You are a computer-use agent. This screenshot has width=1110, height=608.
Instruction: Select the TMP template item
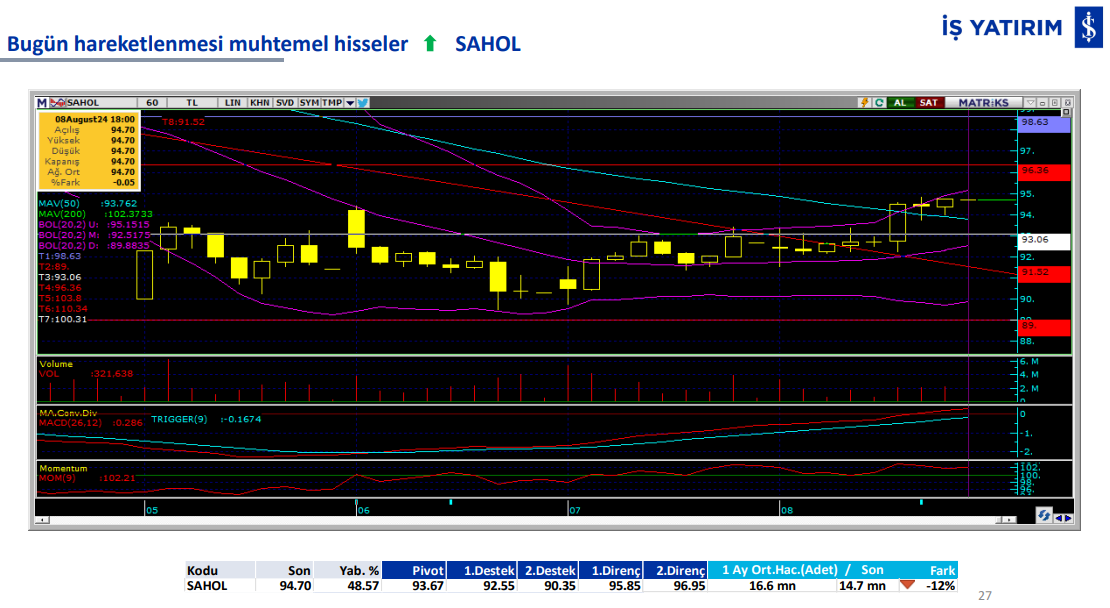pyautogui.click(x=331, y=102)
